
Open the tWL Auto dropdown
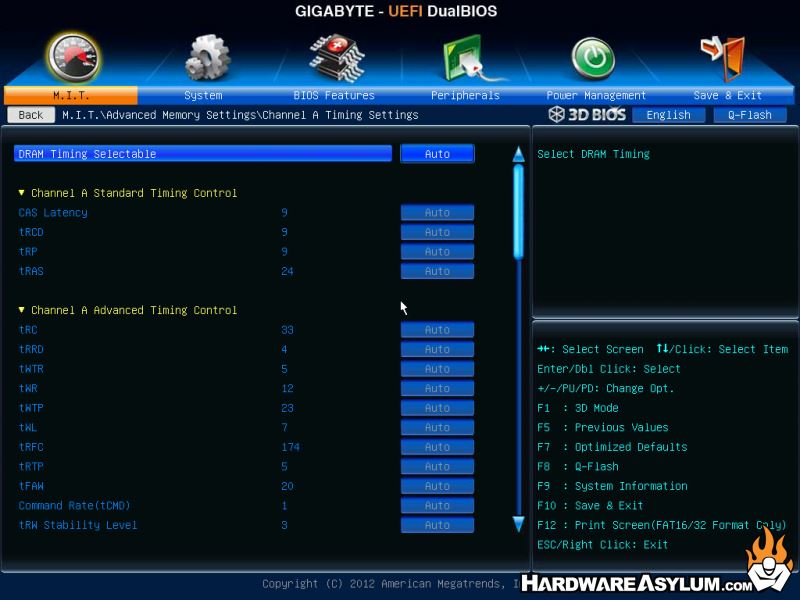tap(437, 427)
